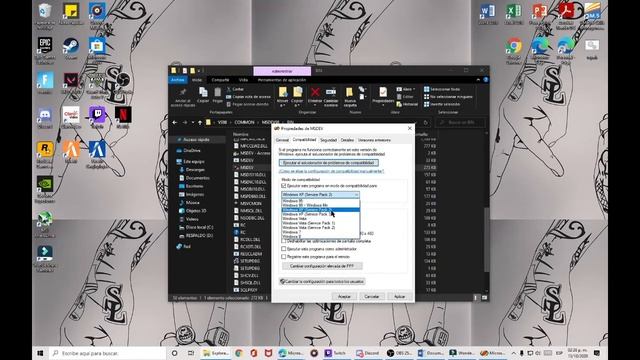The image size is (640, 360).
Task: Open the compatibility mode Windows version combo box
Action: (x=320, y=195)
